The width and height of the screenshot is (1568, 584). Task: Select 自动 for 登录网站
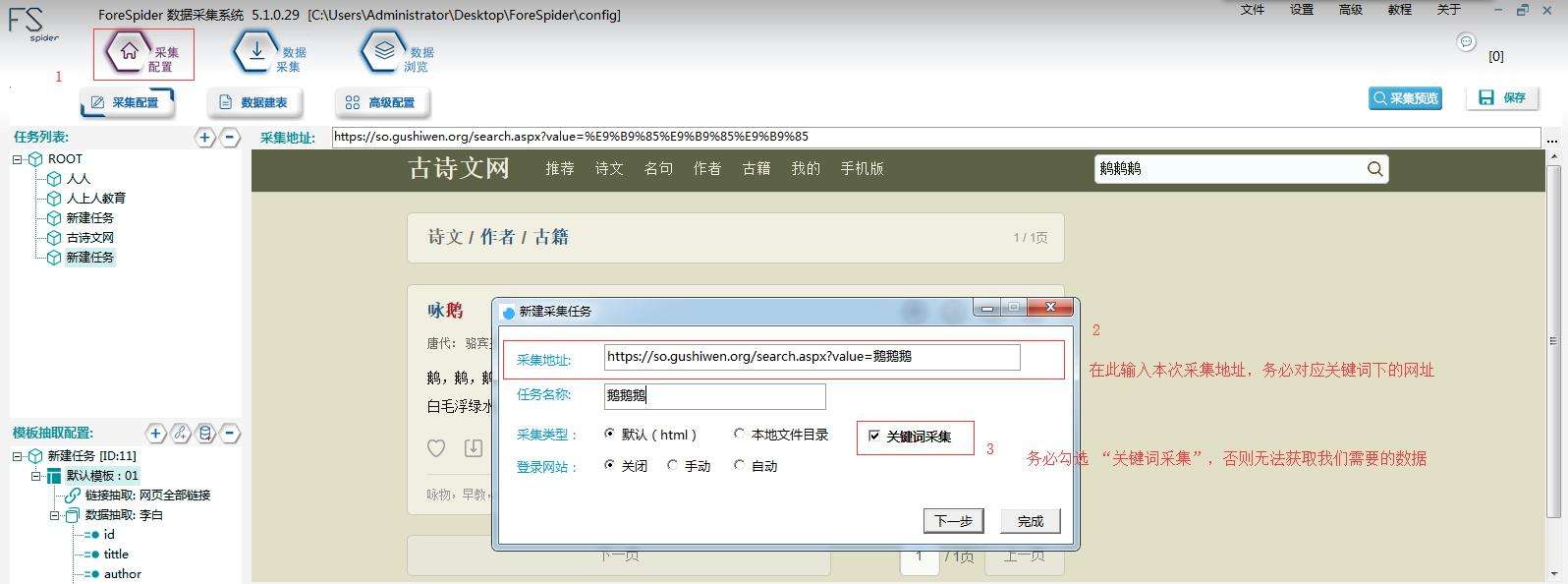click(739, 465)
